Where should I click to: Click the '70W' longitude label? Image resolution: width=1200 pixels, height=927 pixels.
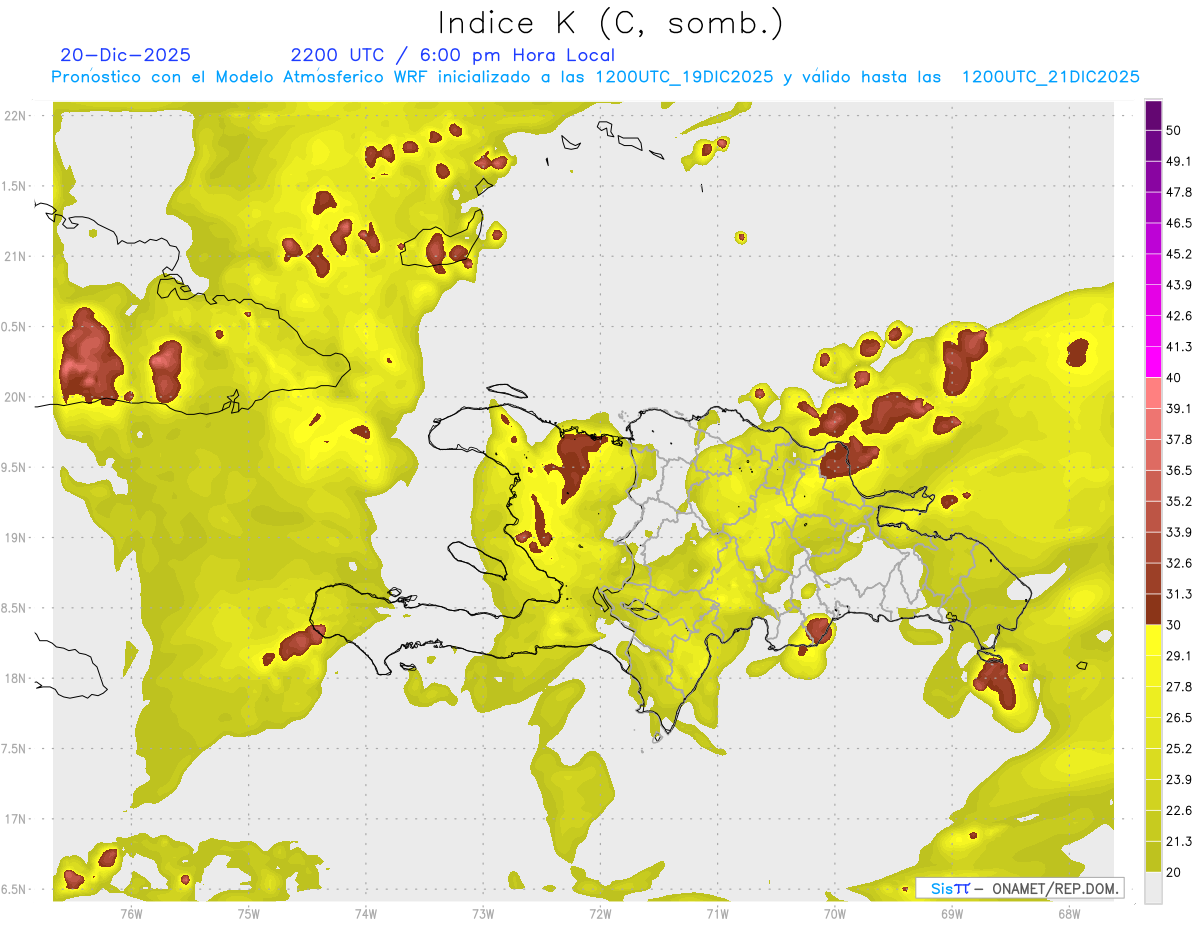point(835,912)
